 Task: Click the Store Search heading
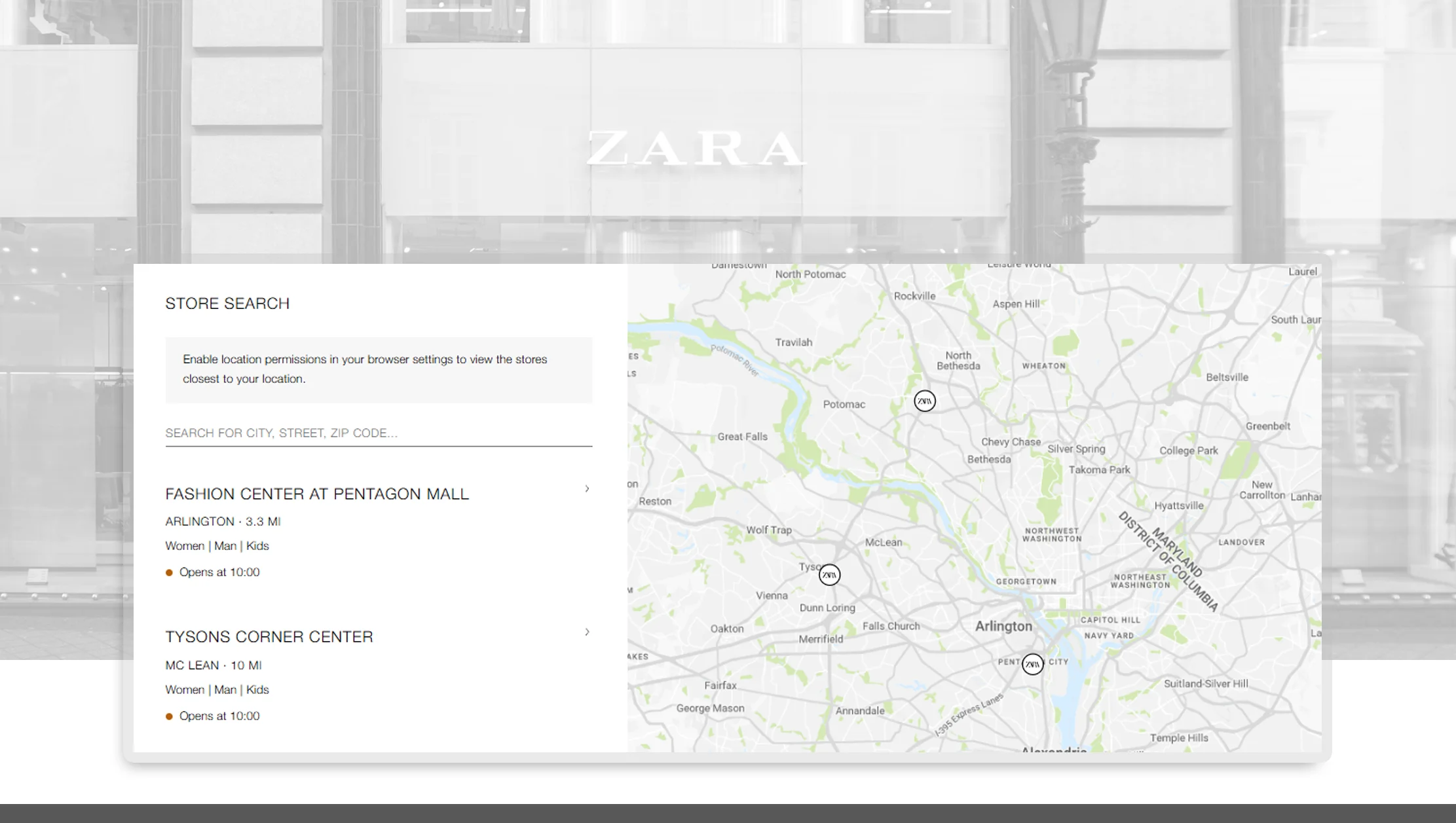(x=227, y=304)
